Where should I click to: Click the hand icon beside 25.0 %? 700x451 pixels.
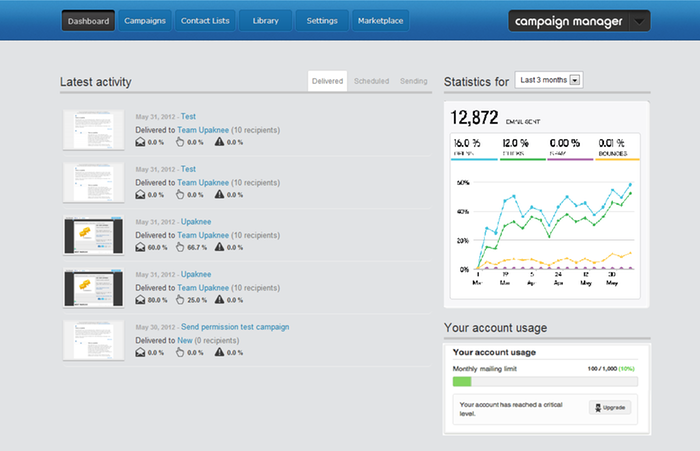pyautogui.click(x=180, y=300)
